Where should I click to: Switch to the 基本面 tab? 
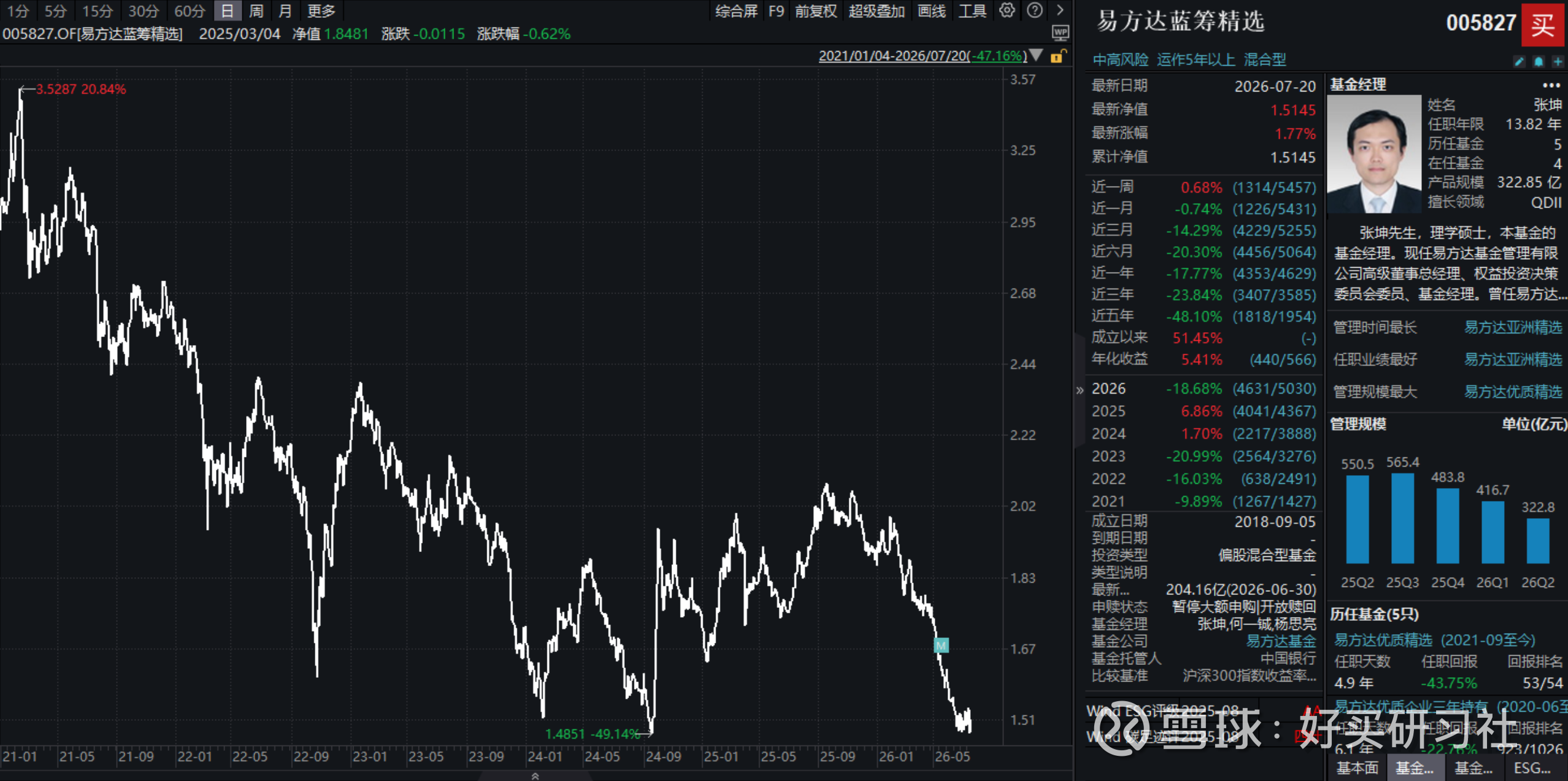[x=1358, y=768]
